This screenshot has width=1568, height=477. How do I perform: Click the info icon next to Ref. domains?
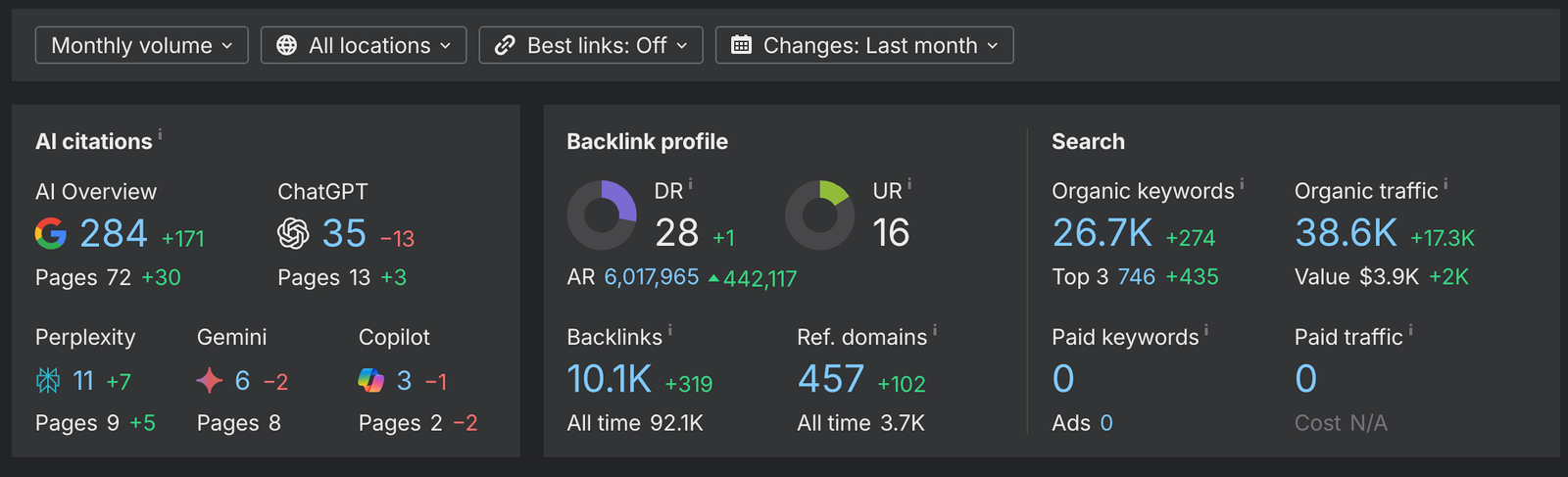click(935, 330)
